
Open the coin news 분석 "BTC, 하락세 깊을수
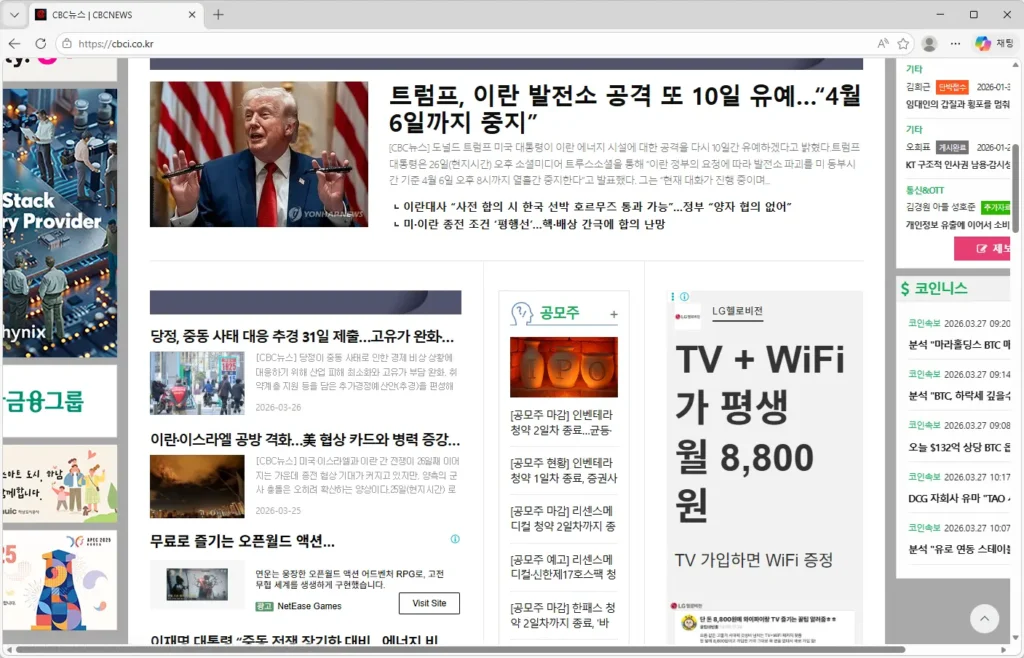click(959, 396)
